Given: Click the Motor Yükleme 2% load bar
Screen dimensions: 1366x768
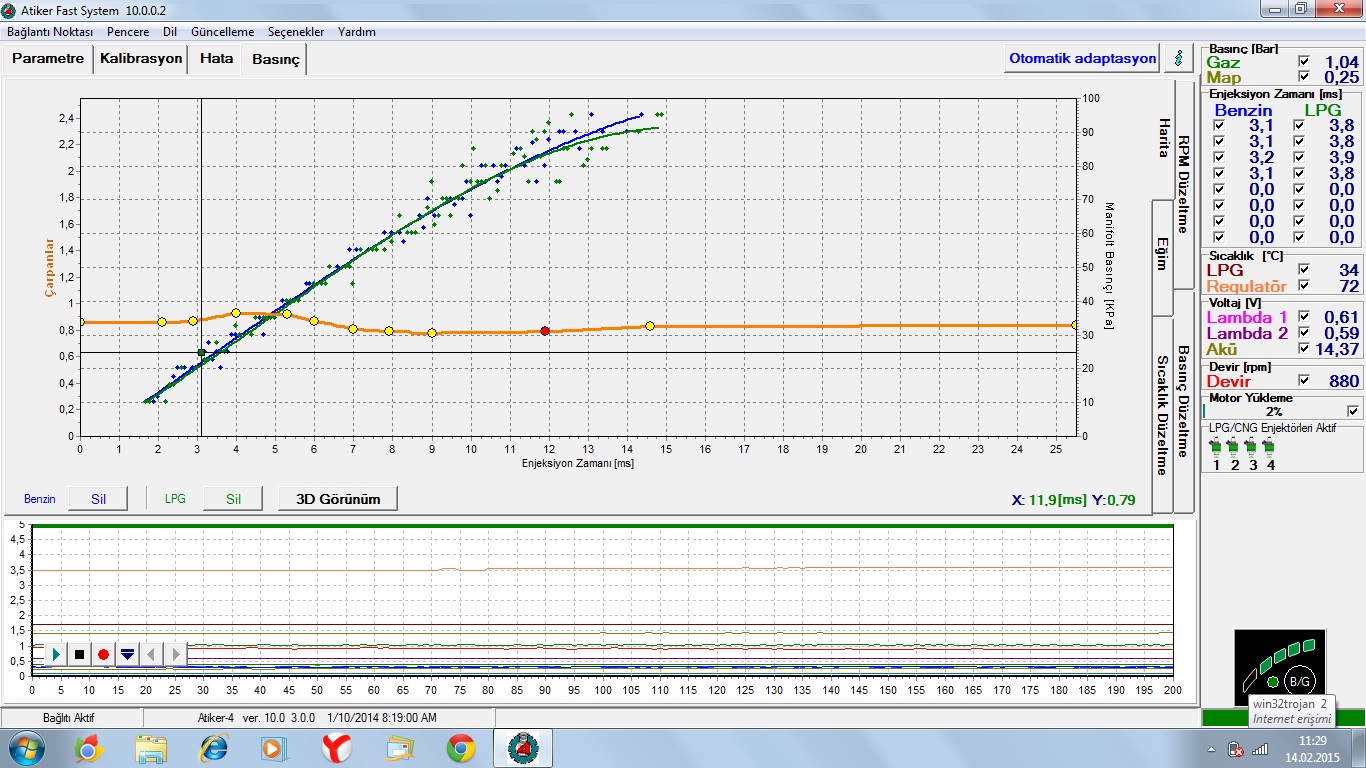Looking at the screenshot, I should pos(1273,411).
